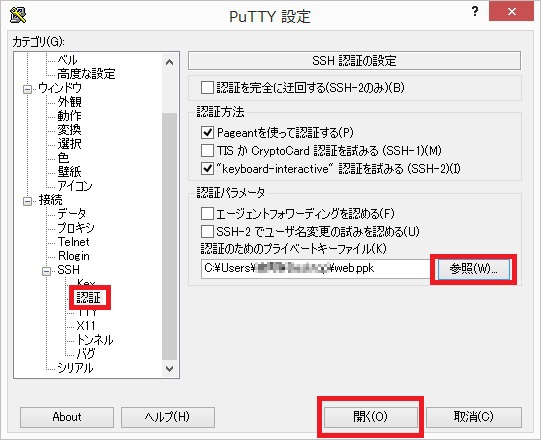
Task: Click the category tree scrollbar thumb
Action: tap(169, 235)
